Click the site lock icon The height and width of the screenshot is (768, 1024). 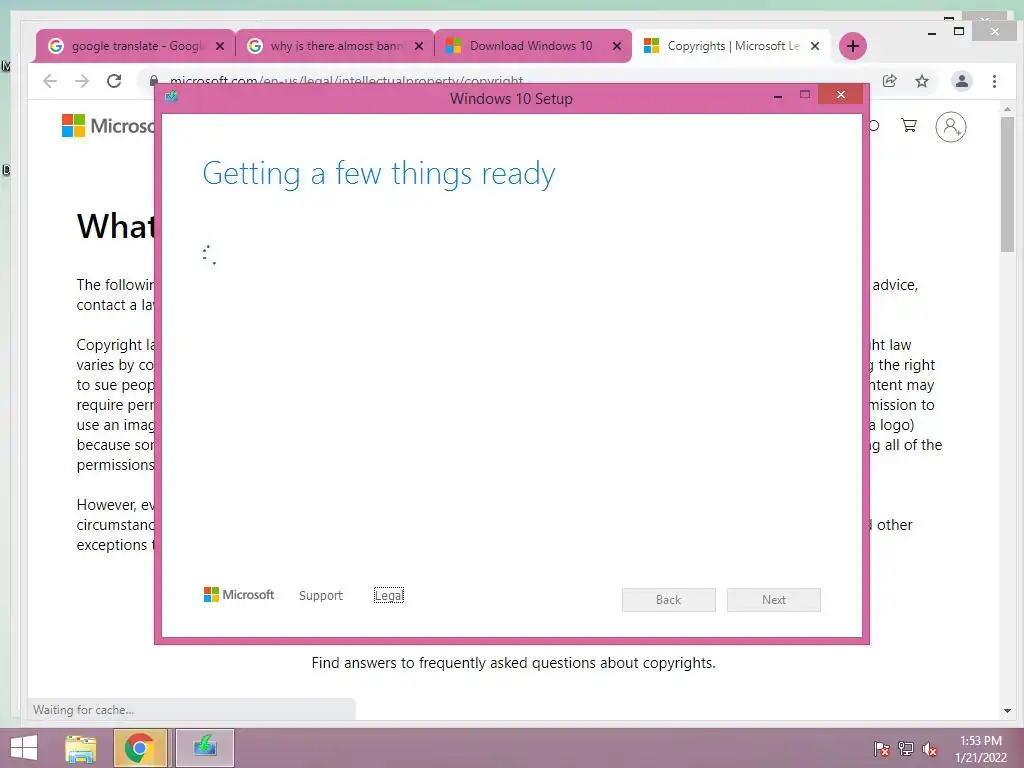153,81
